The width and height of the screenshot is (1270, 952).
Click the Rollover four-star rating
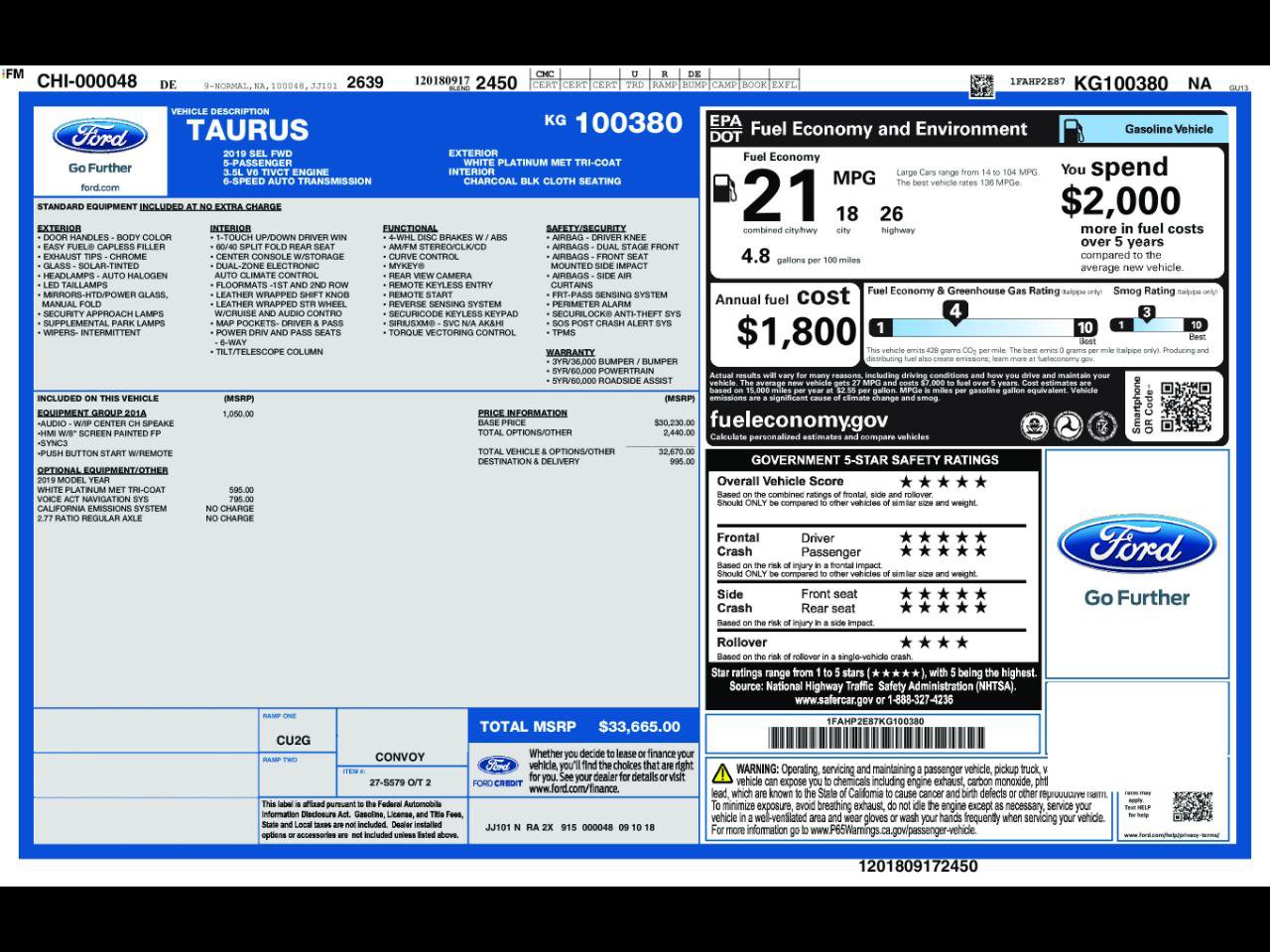point(933,643)
